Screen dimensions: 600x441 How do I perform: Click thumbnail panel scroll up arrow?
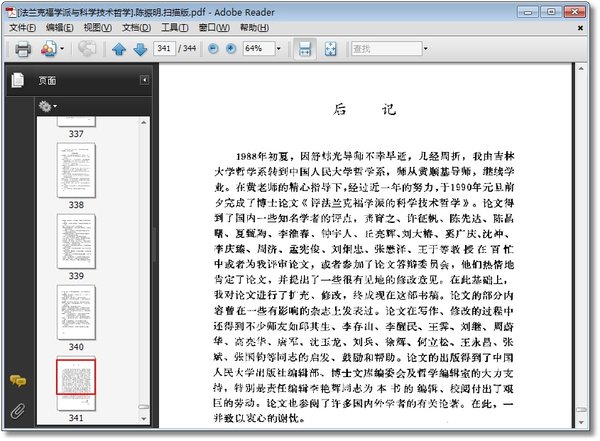(x=144, y=122)
